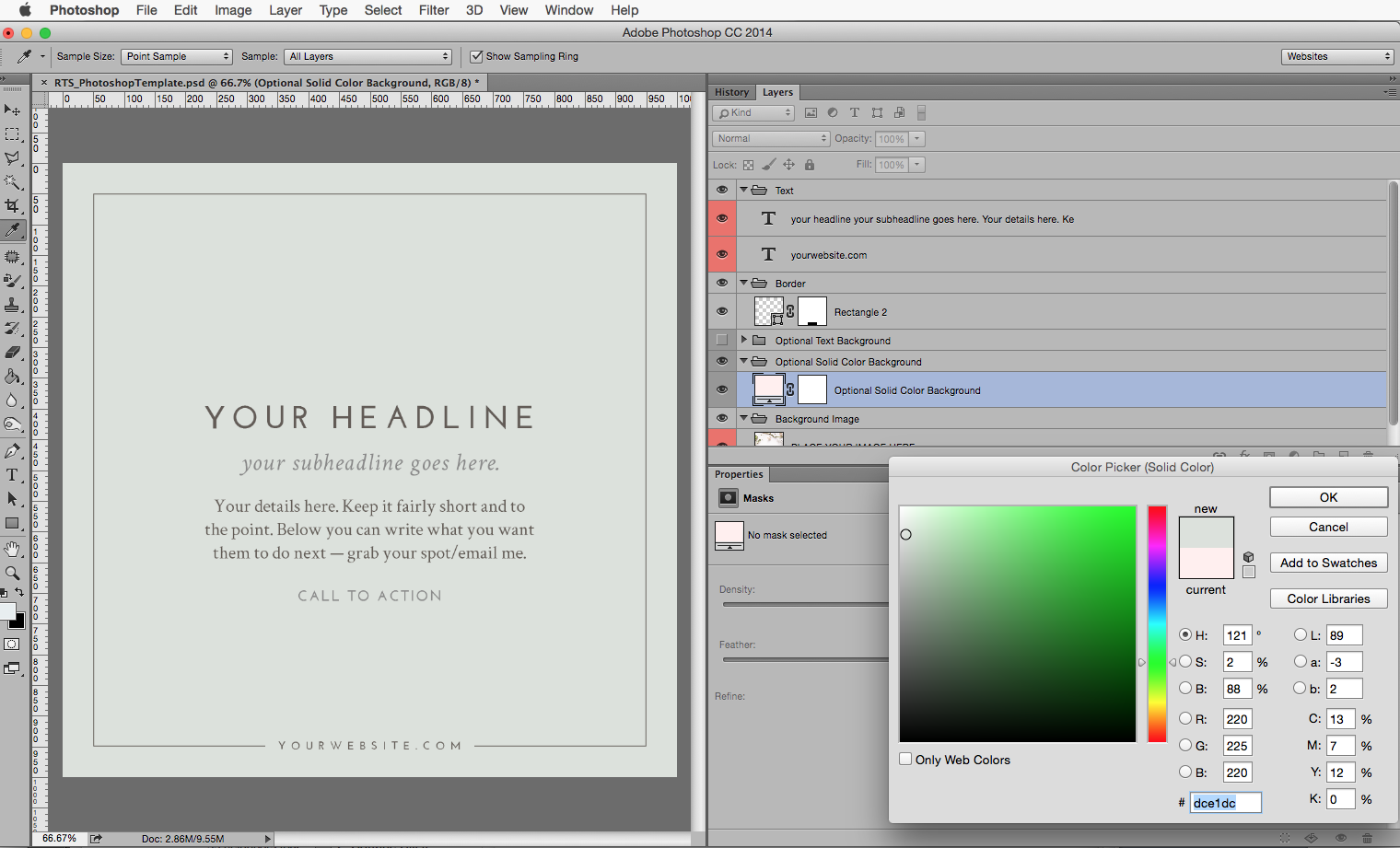The image size is (1400, 848).
Task: Hide the Rectangle 2 layer
Action: point(722,311)
